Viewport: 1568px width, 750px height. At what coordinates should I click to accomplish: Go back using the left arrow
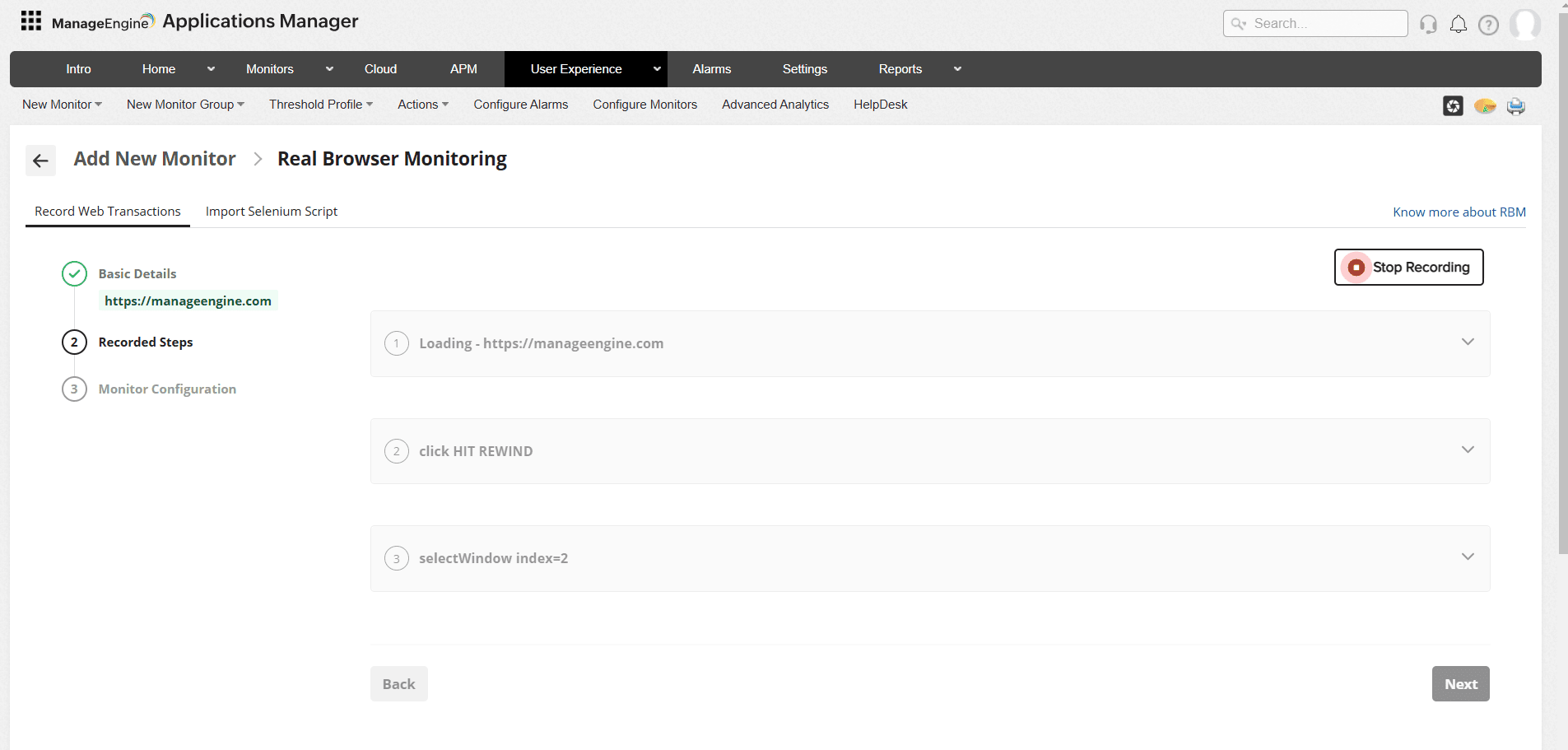pyautogui.click(x=40, y=161)
